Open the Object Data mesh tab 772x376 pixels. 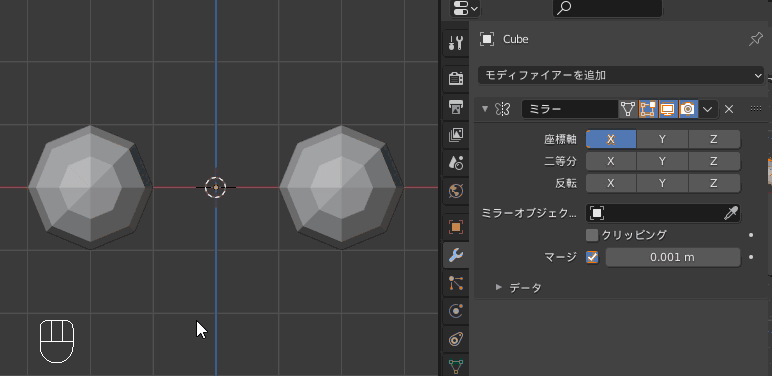pos(456,366)
